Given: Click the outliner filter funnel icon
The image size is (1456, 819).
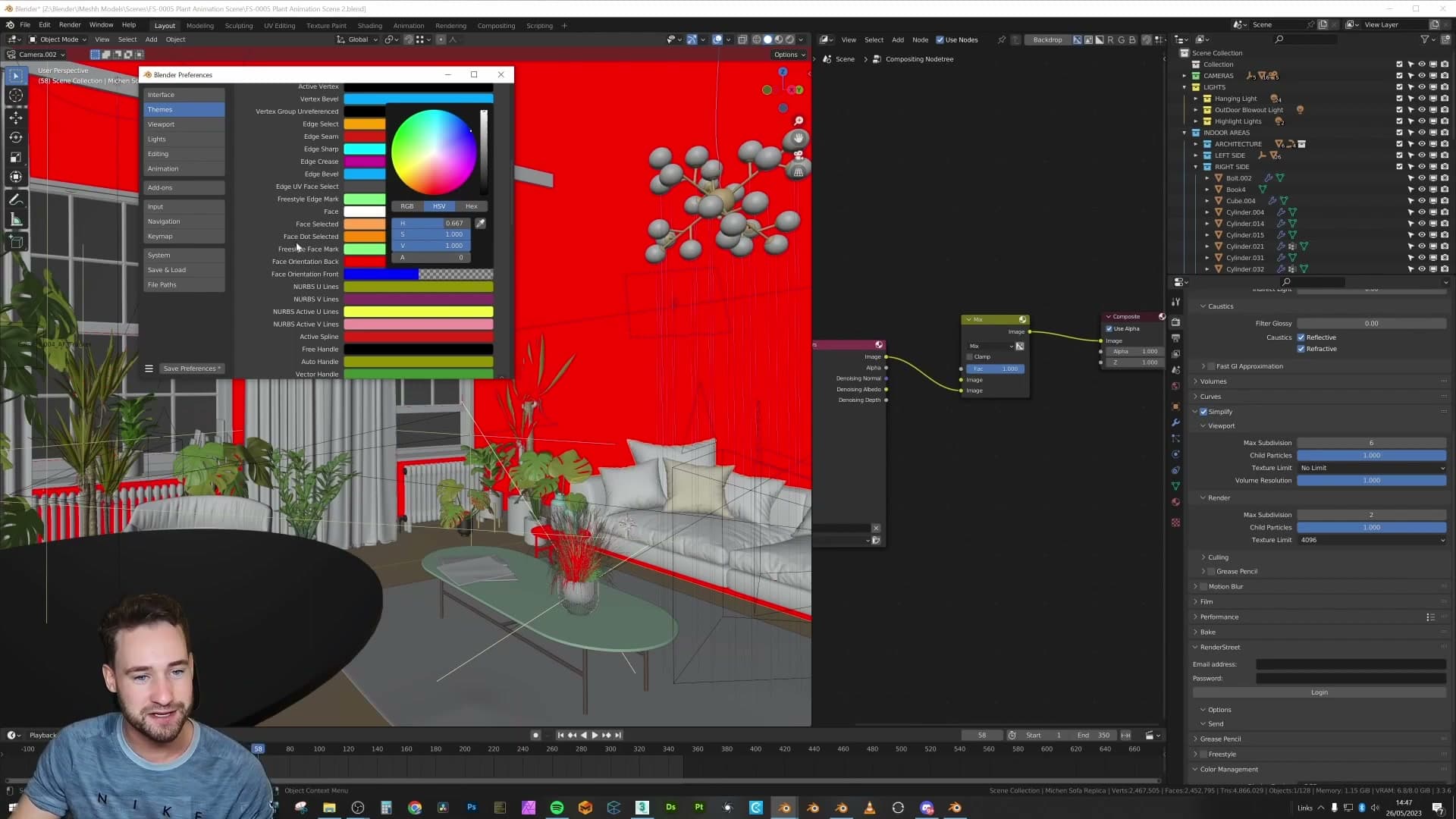Looking at the screenshot, I should pos(1424,39).
